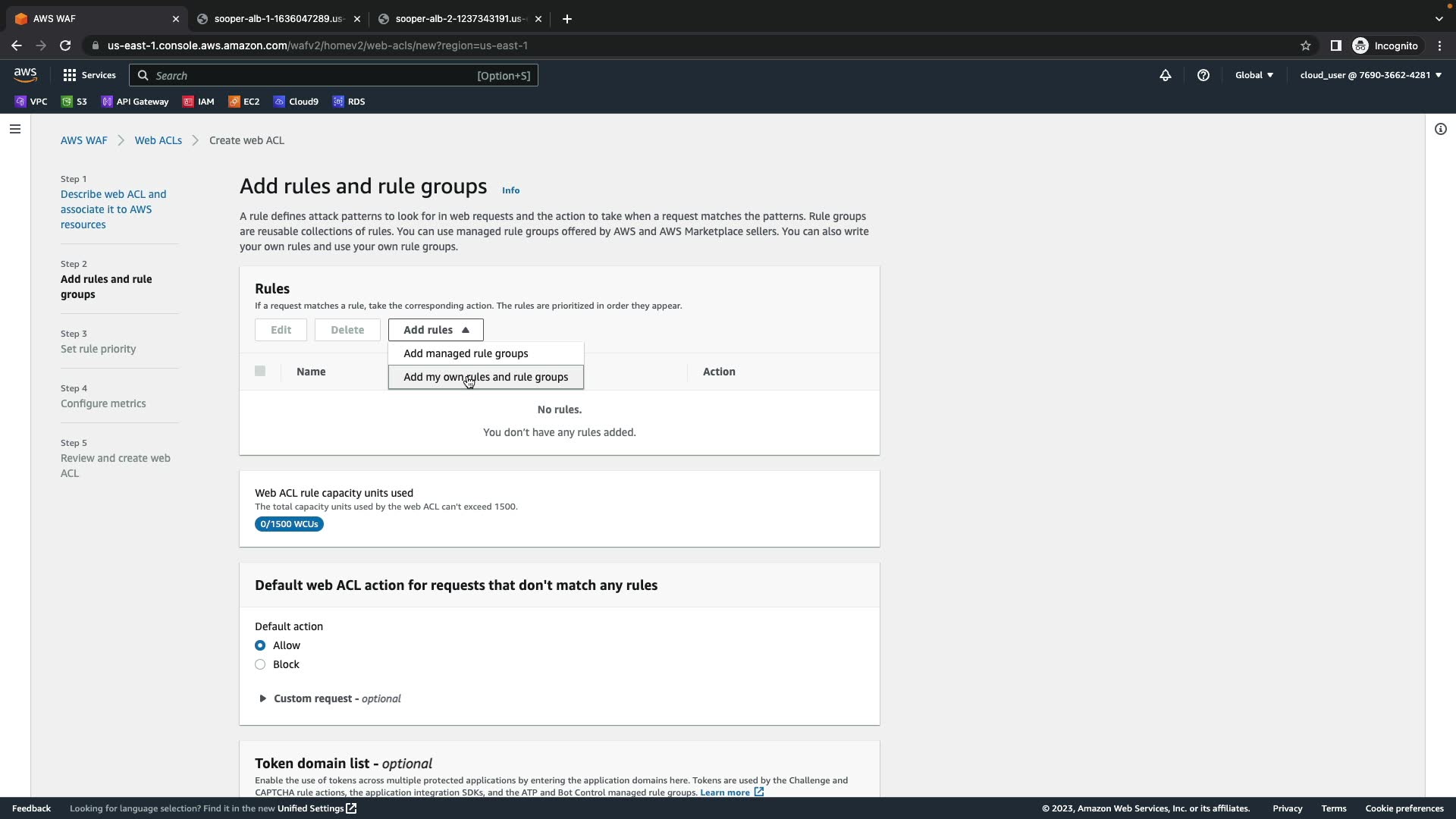The height and width of the screenshot is (819, 1456).
Task: Open the Global region dropdown
Action: (x=1254, y=75)
